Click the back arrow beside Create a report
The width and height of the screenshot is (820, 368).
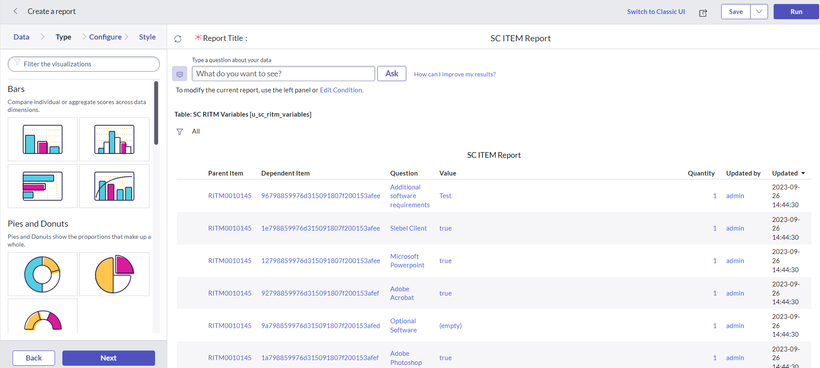tap(15, 11)
